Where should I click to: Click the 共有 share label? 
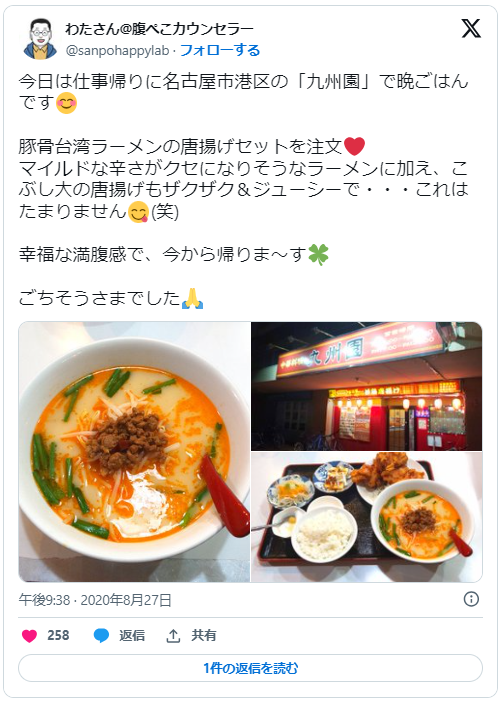204,635
